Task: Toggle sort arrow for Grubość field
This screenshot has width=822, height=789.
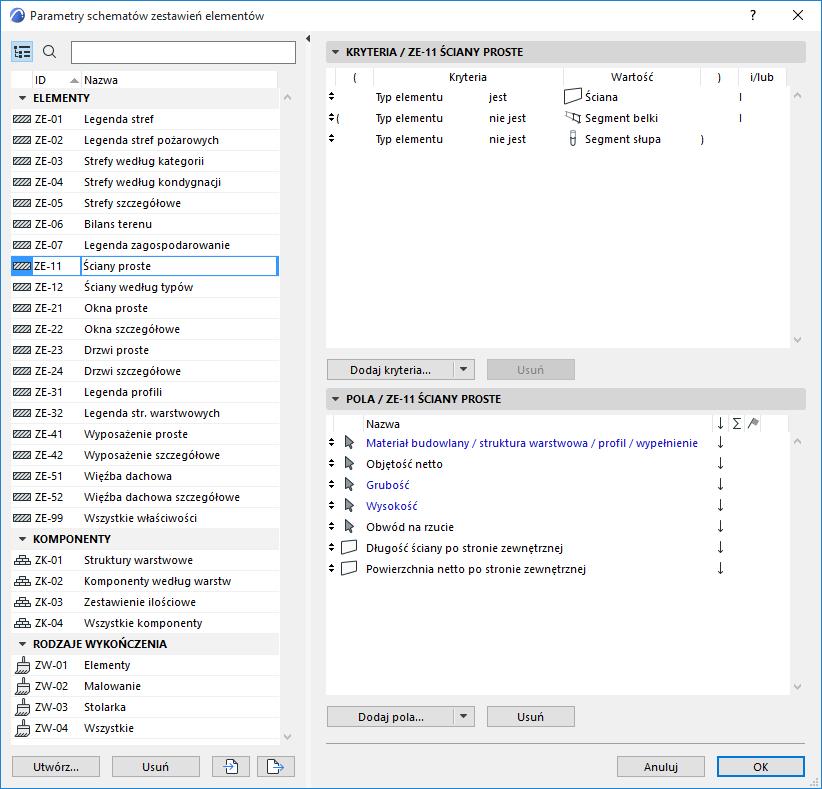Action: pyautogui.click(x=720, y=484)
